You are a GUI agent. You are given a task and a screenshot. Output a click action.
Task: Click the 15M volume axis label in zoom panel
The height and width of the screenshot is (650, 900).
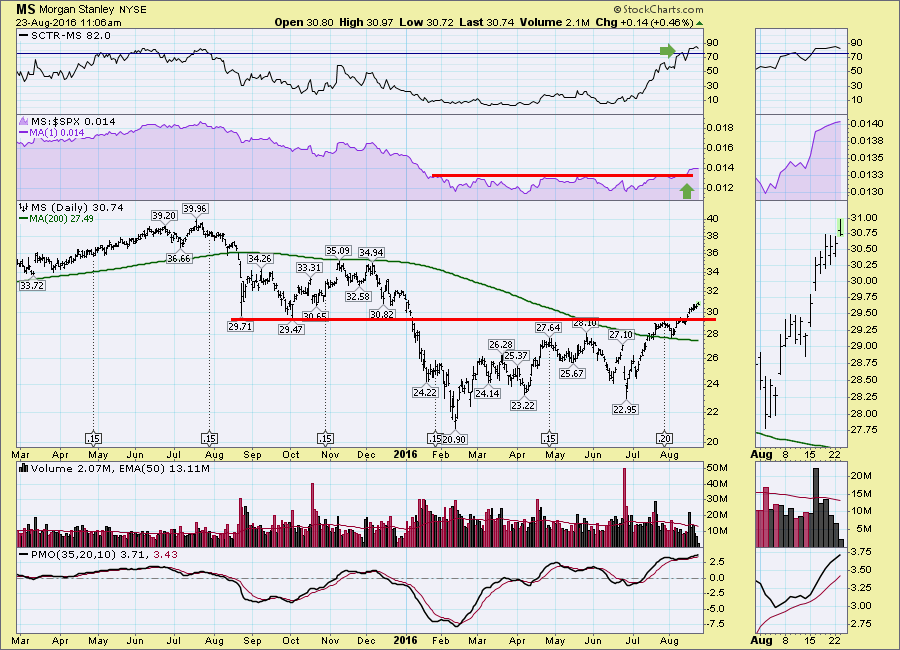click(860, 494)
